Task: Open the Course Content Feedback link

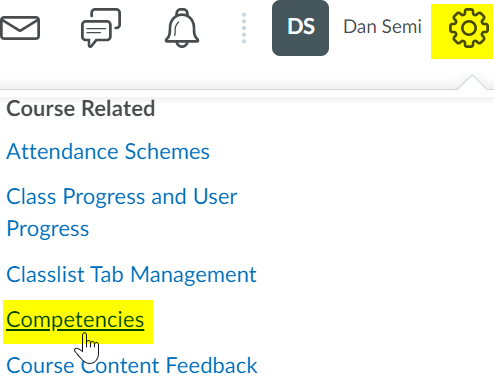Action: point(132,365)
